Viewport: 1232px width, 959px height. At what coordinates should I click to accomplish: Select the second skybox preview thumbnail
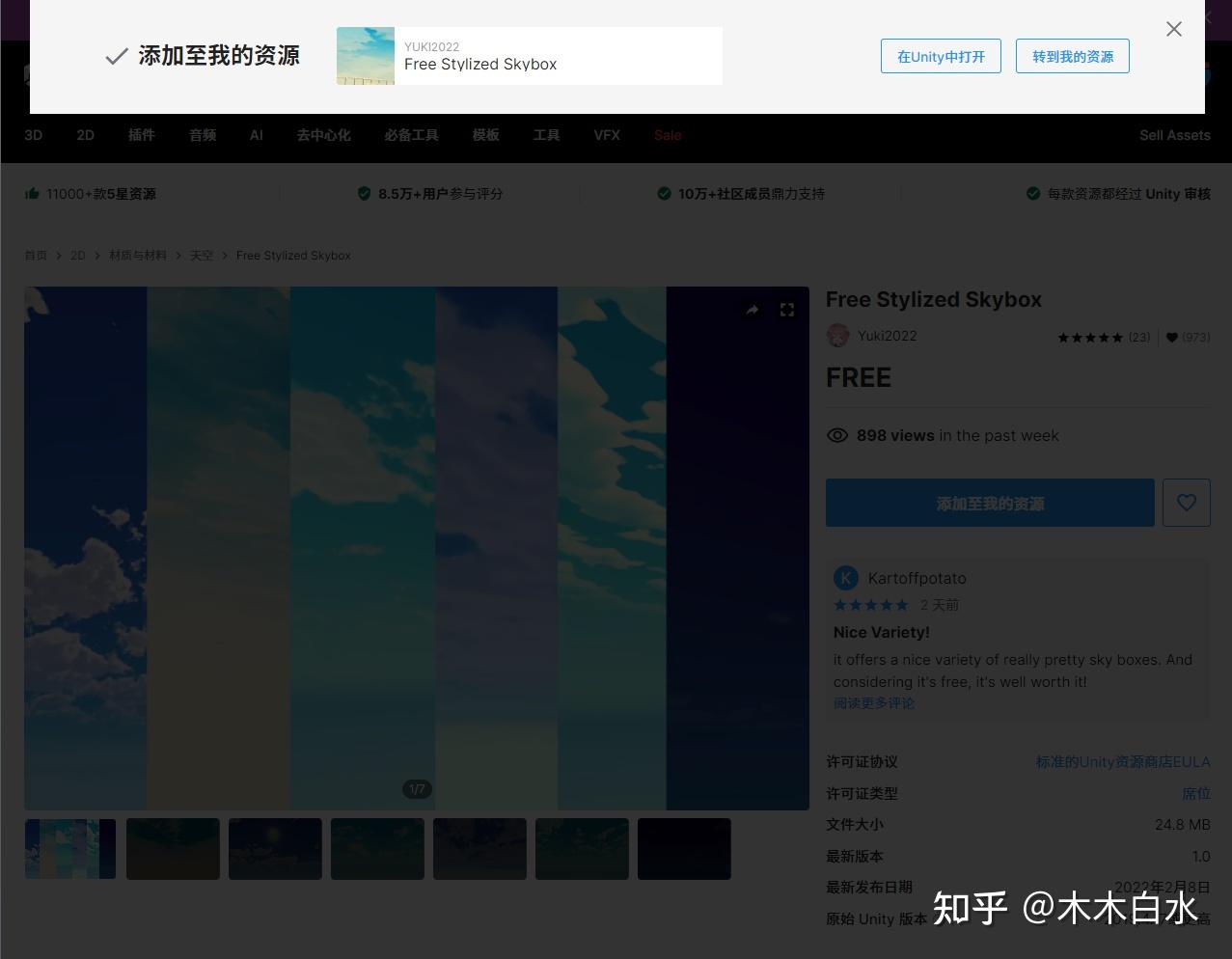tap(173, 849)
